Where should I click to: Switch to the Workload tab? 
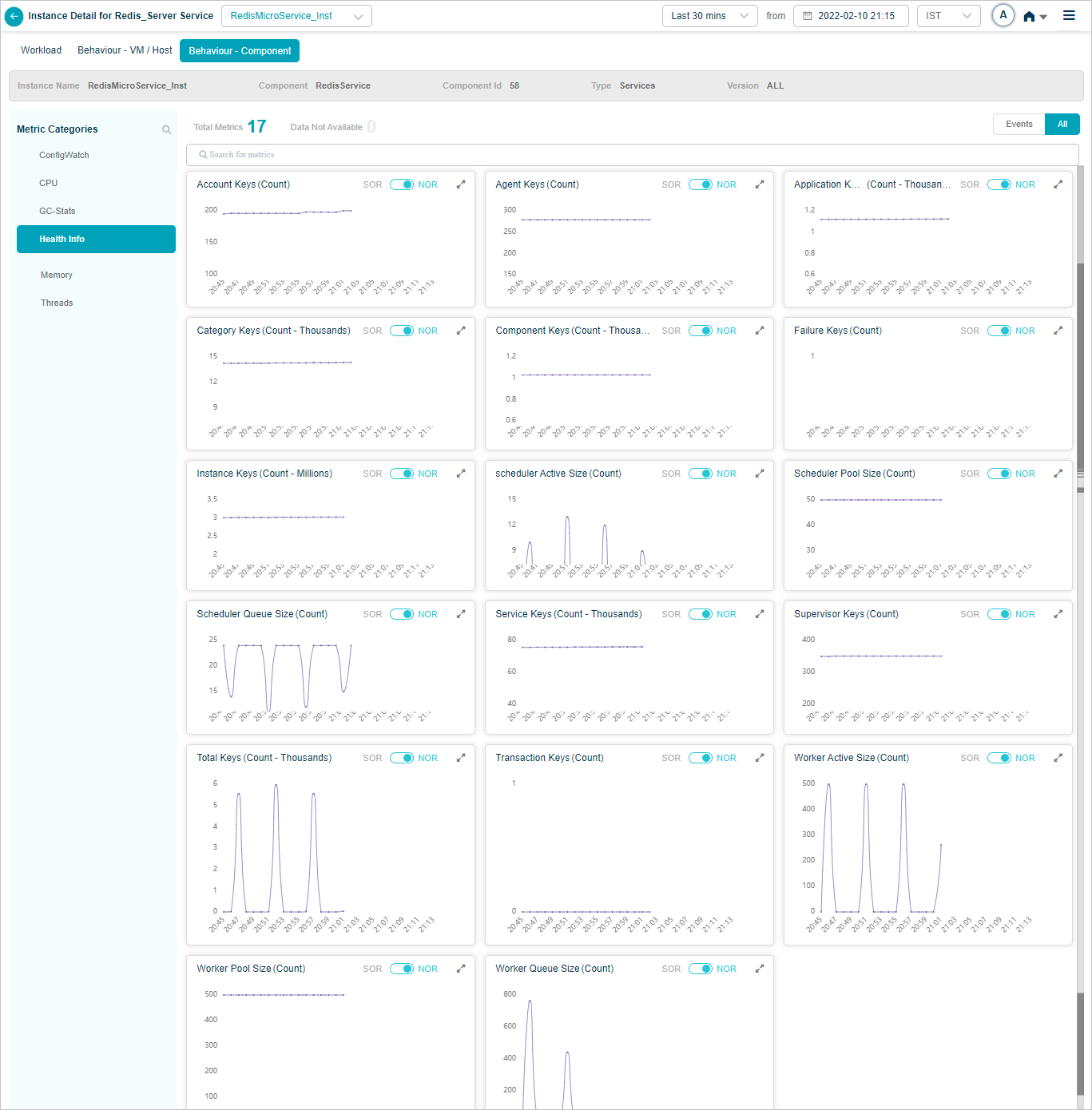(x=41, y=50)
